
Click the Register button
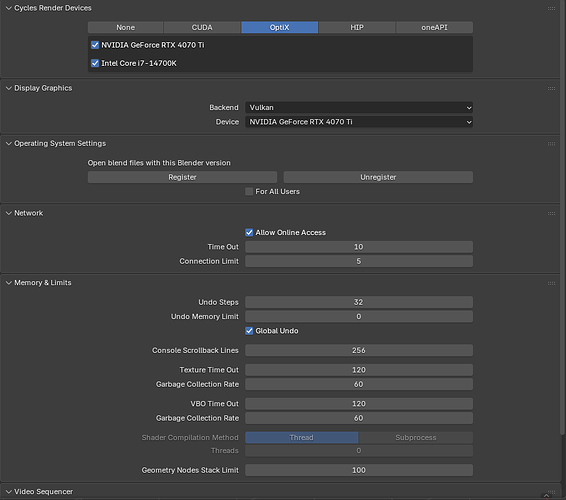click(182, 177)
